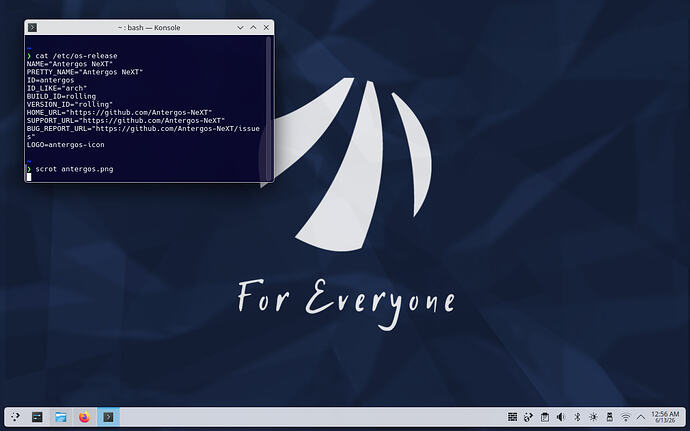Maximize the Konsole window
690x431 pixels.
click(x=253, y=27)
